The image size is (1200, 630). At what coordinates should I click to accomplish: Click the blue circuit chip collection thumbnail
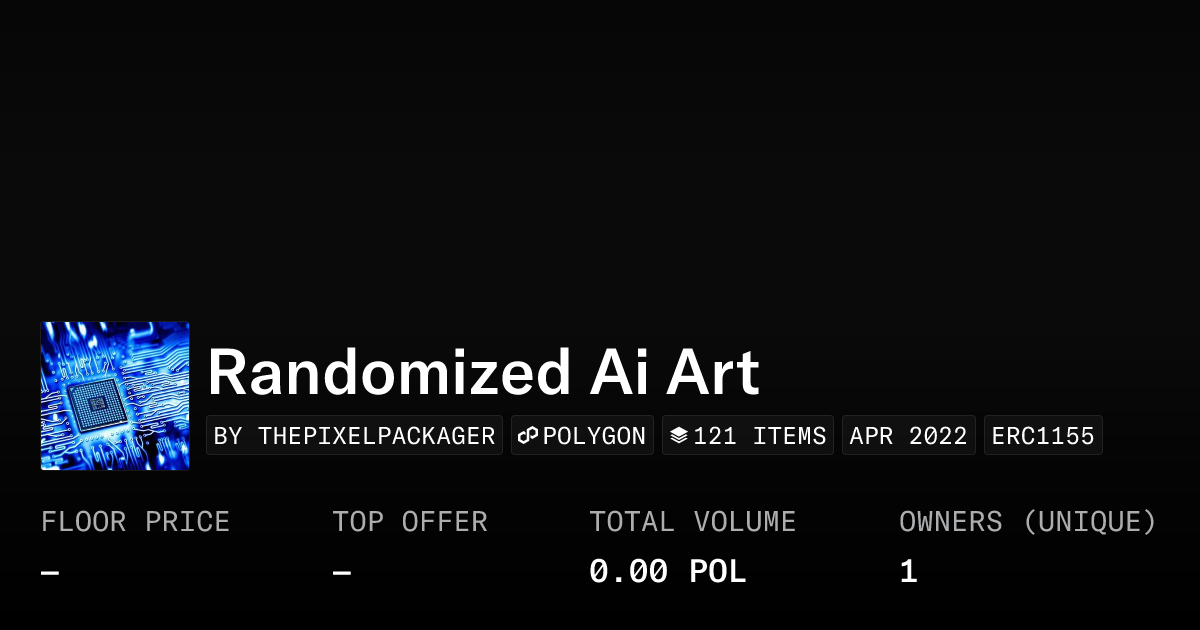[x=115, y=396]
